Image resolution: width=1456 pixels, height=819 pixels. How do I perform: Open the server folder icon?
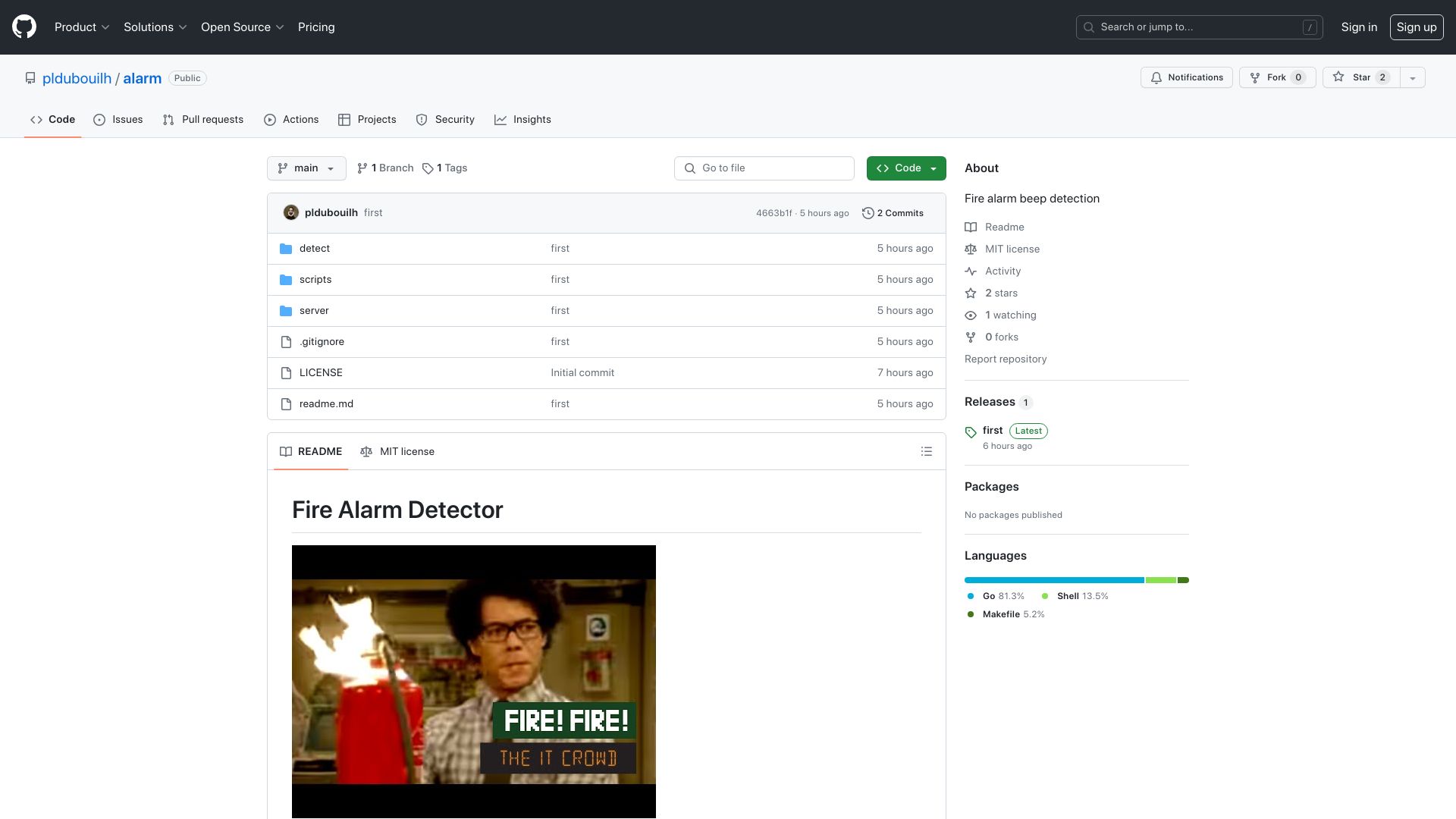(286, 311)
